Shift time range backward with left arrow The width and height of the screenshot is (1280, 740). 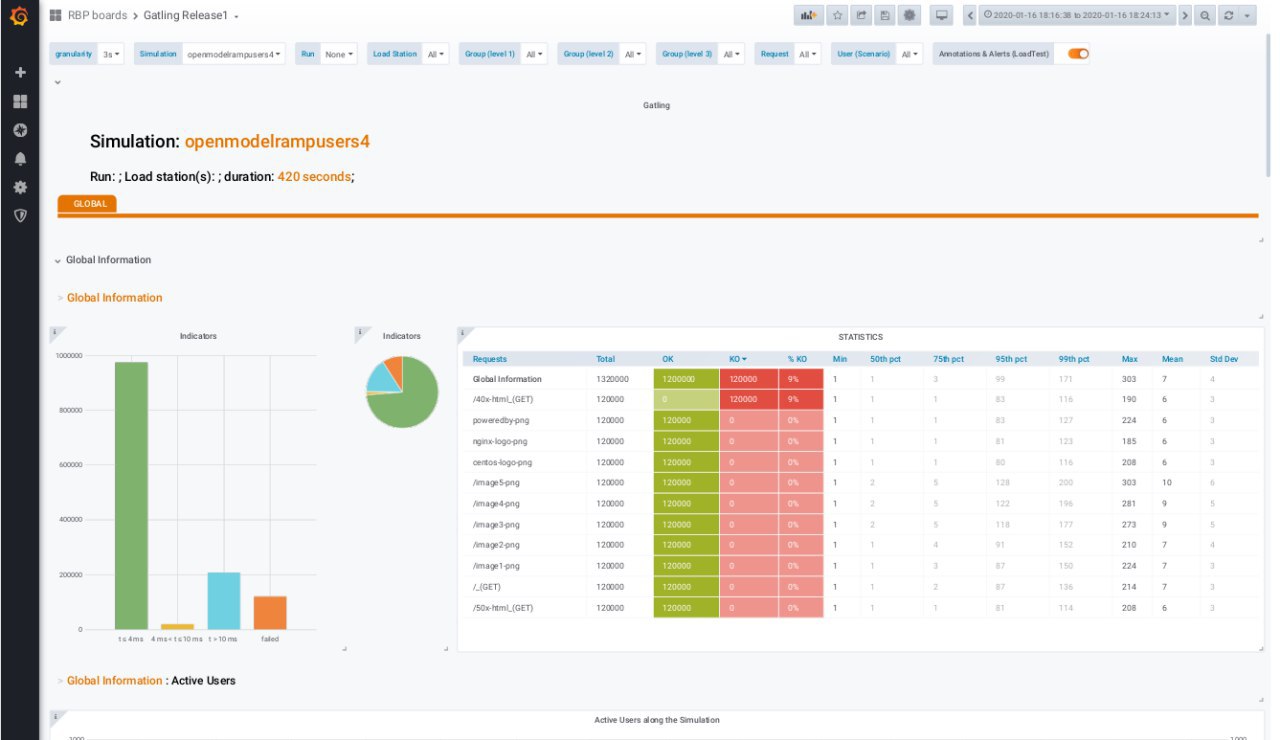pyautogui.click(x=970, y=16)
